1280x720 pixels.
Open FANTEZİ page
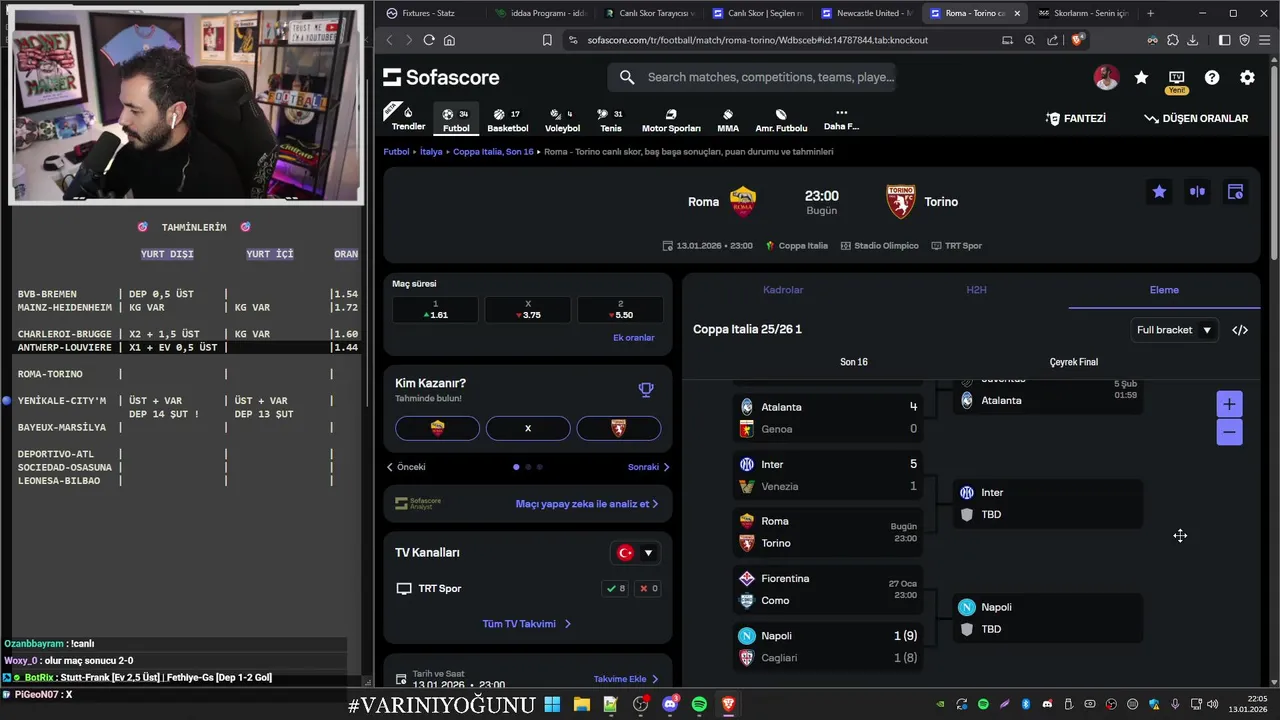tap(1076, 118)
